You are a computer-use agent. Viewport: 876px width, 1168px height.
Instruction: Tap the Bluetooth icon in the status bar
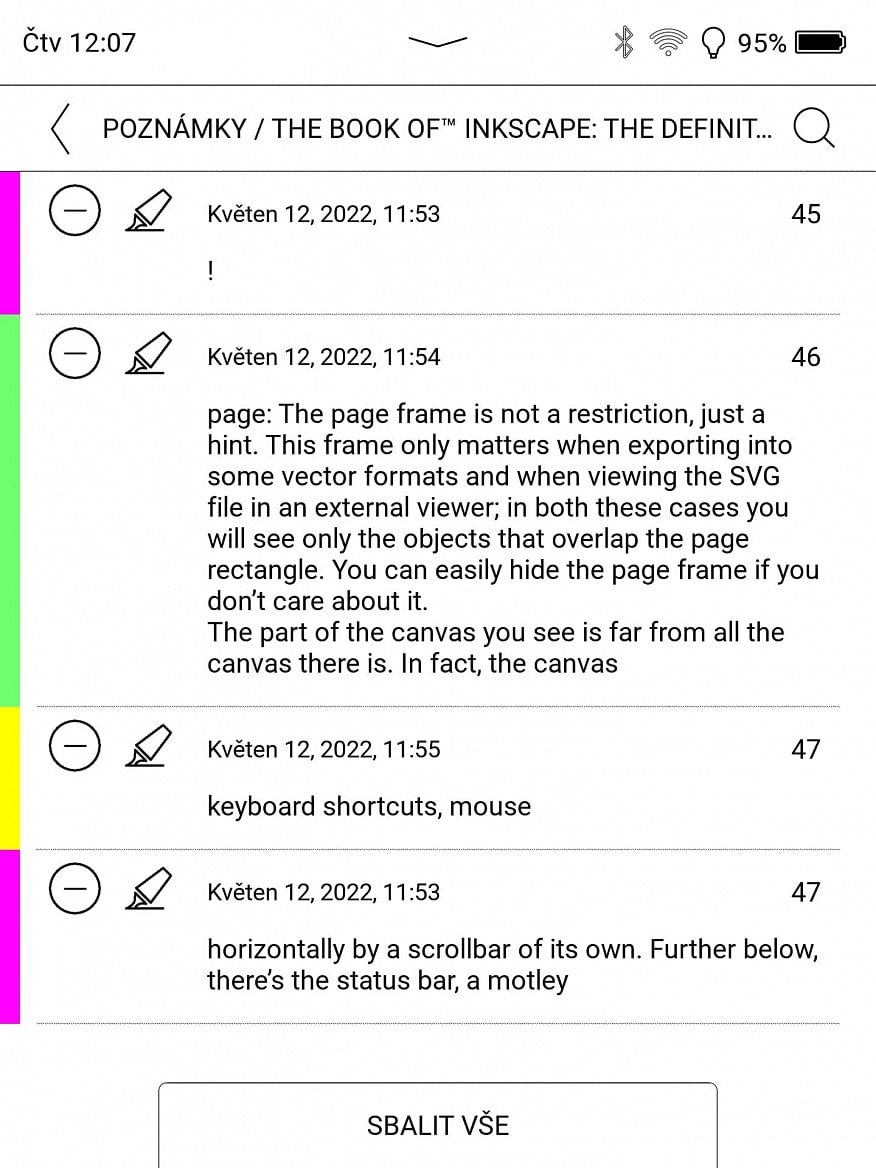coord(622,41)
